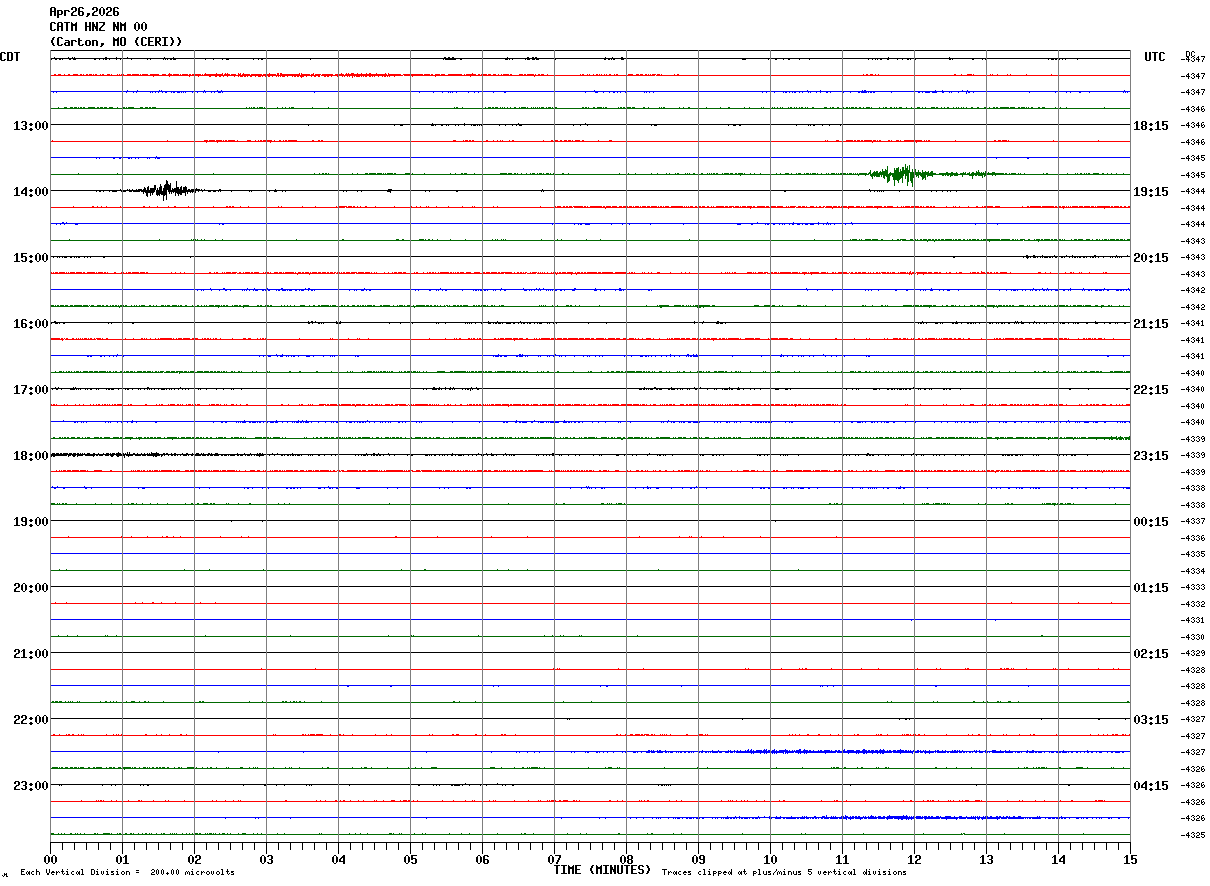Click minute tick '07' on the time axis
The image size is (1210, 886).
pyautogui.click(x=554, y=859)
